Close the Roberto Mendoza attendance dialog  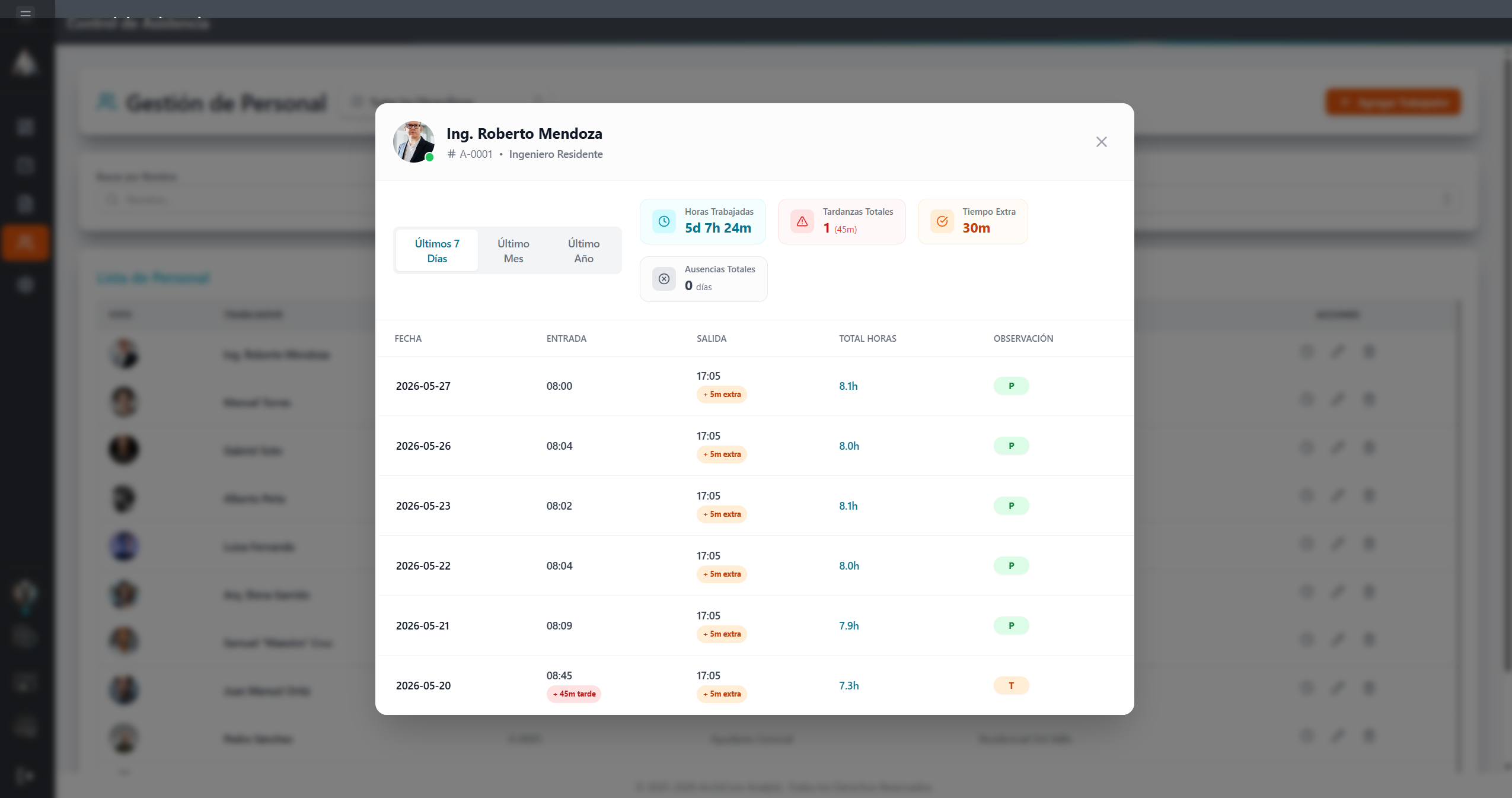pos(1101,142)
